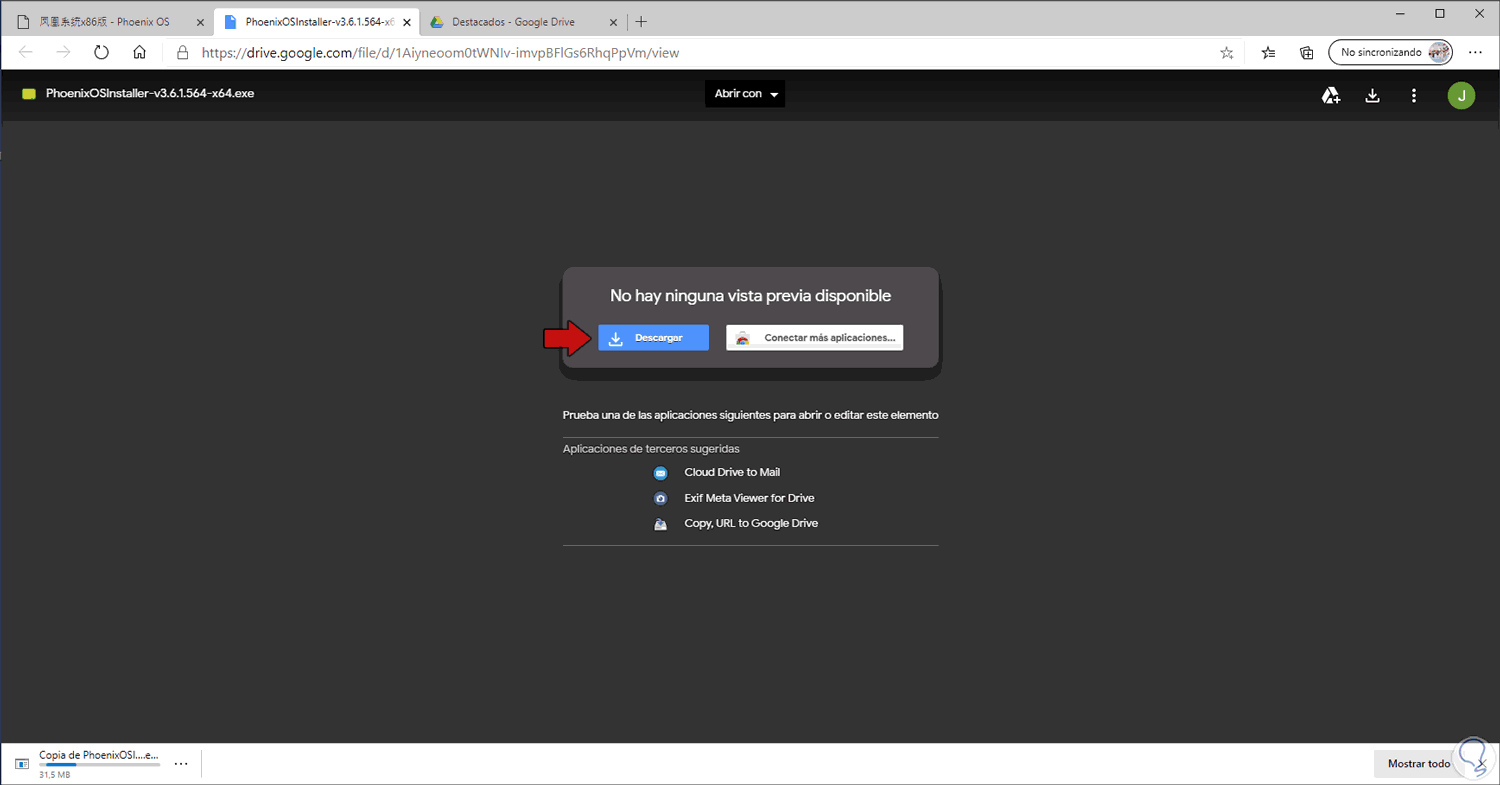Click the padlock site info icon
The height and width of the screenshot is (785, 1500).
182,53
